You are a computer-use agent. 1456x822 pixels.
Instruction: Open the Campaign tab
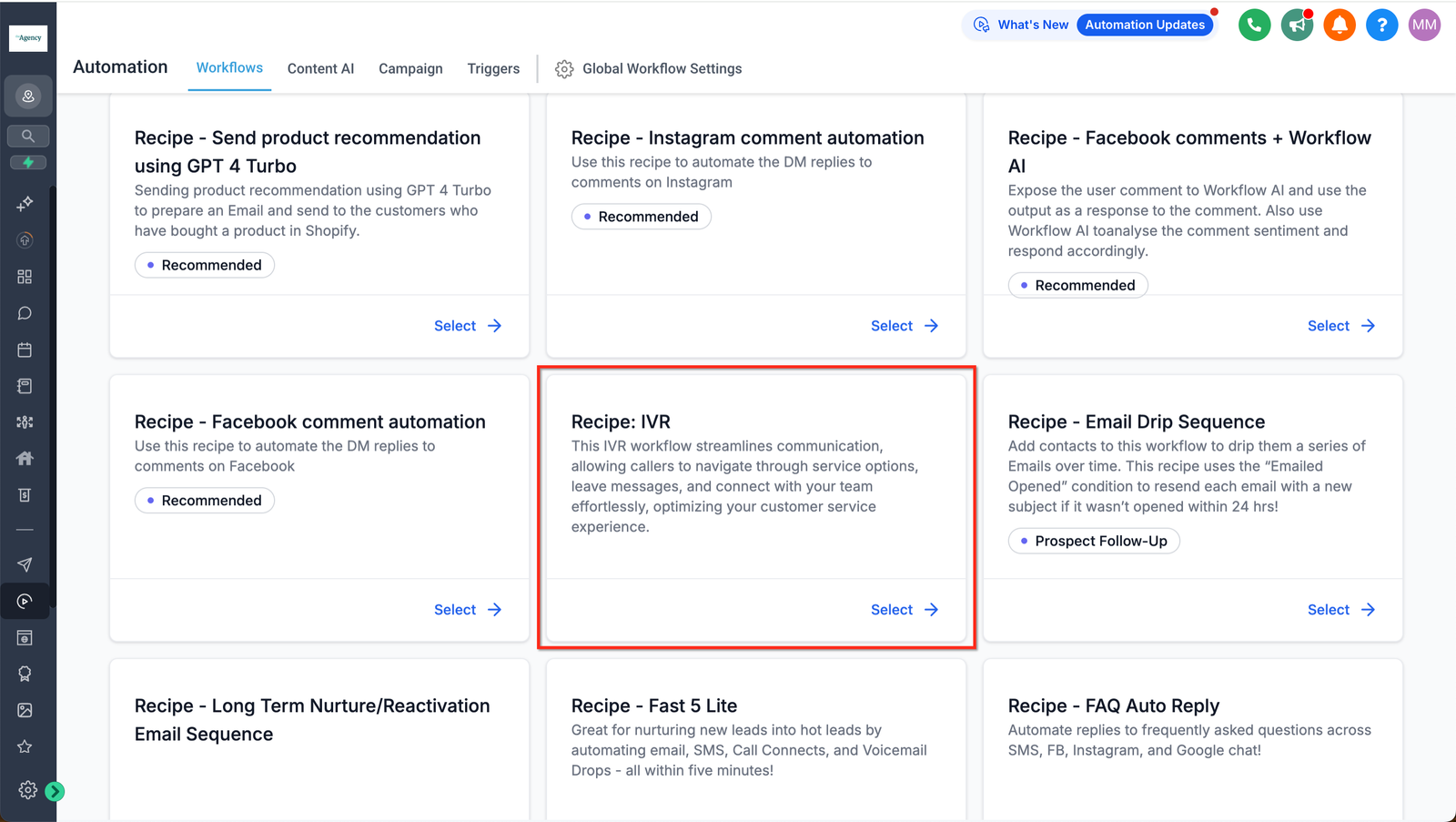click(x=410, y=68)
